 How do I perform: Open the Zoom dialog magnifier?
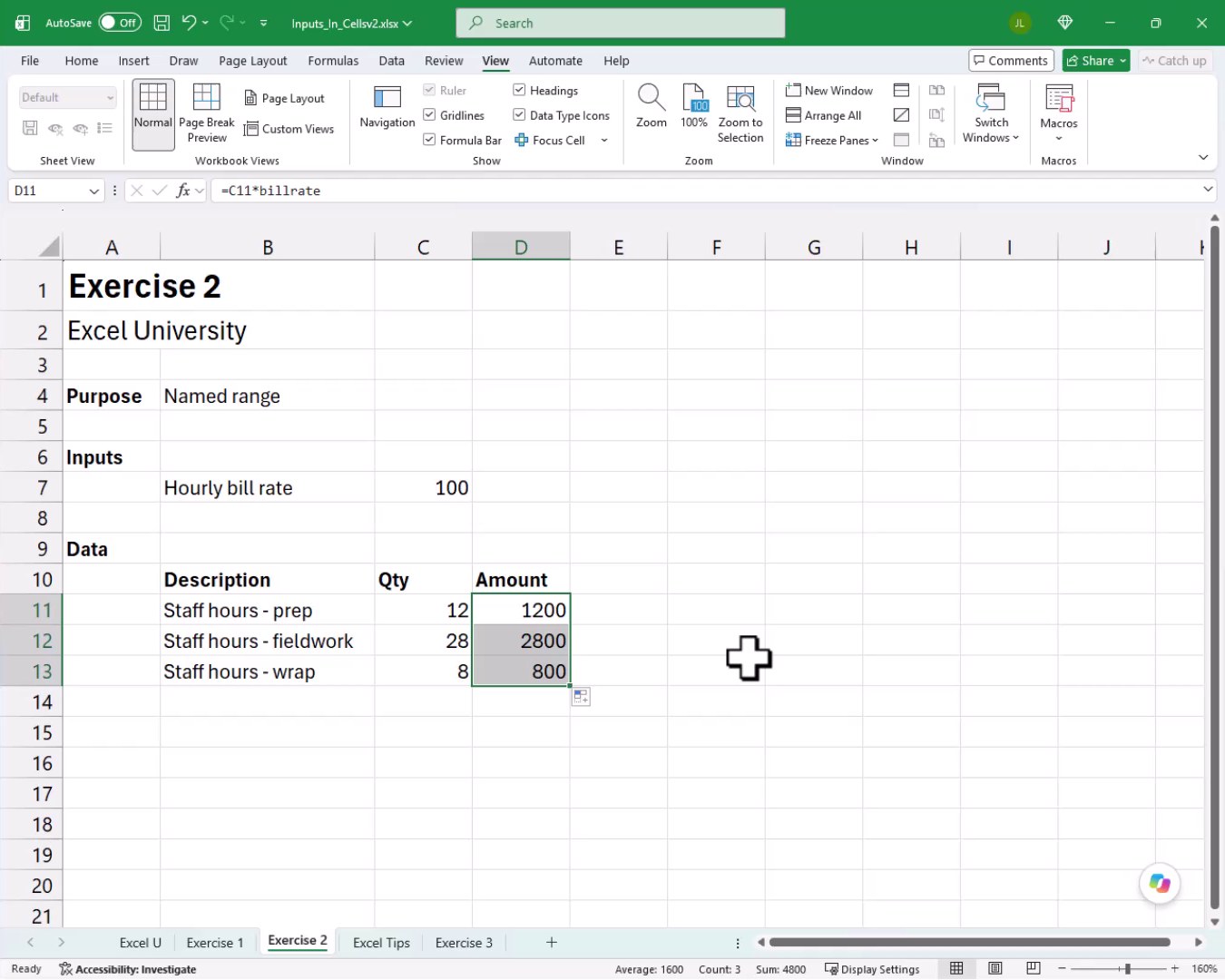(x=652, y=107)
